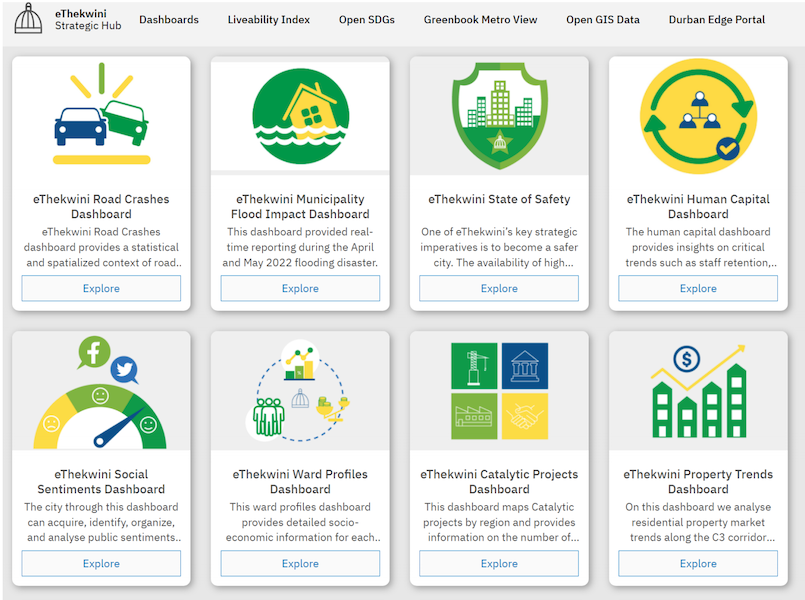This screenshot has height=600, width=805.
Task: Click description 'One of eThekwini's key strategic imperatives'
Action: pos(499,247)
